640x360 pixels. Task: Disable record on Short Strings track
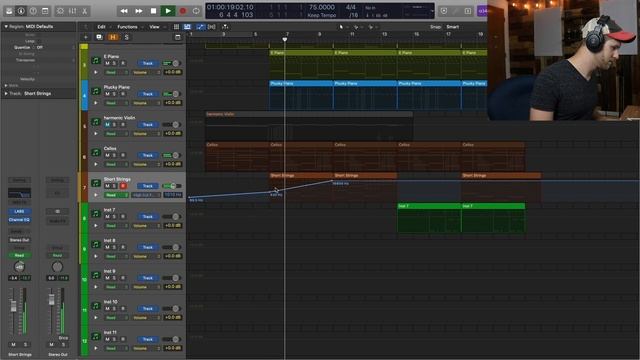(x=123, y=186)
